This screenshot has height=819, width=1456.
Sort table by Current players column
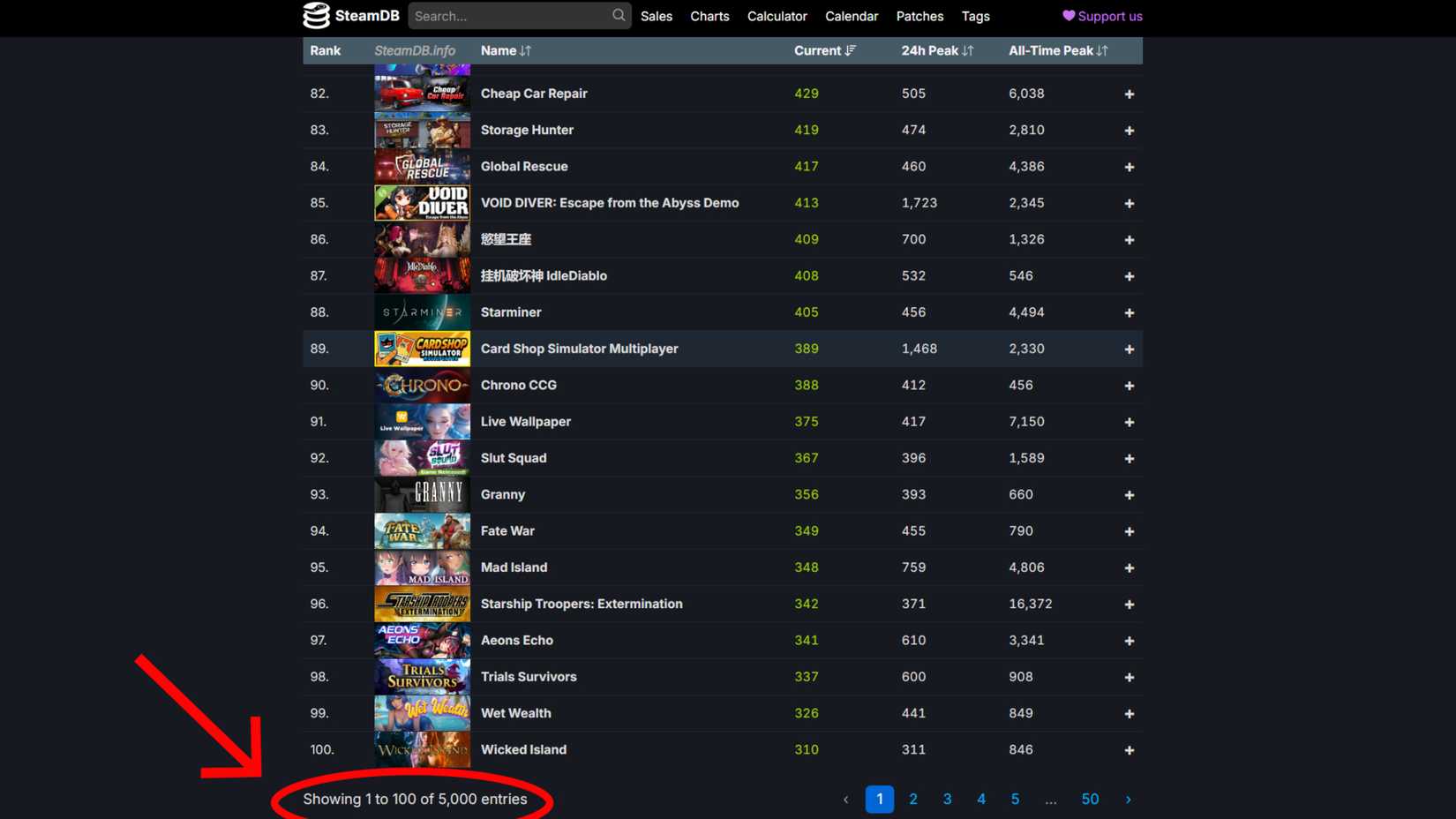click(x=825, y=50)
